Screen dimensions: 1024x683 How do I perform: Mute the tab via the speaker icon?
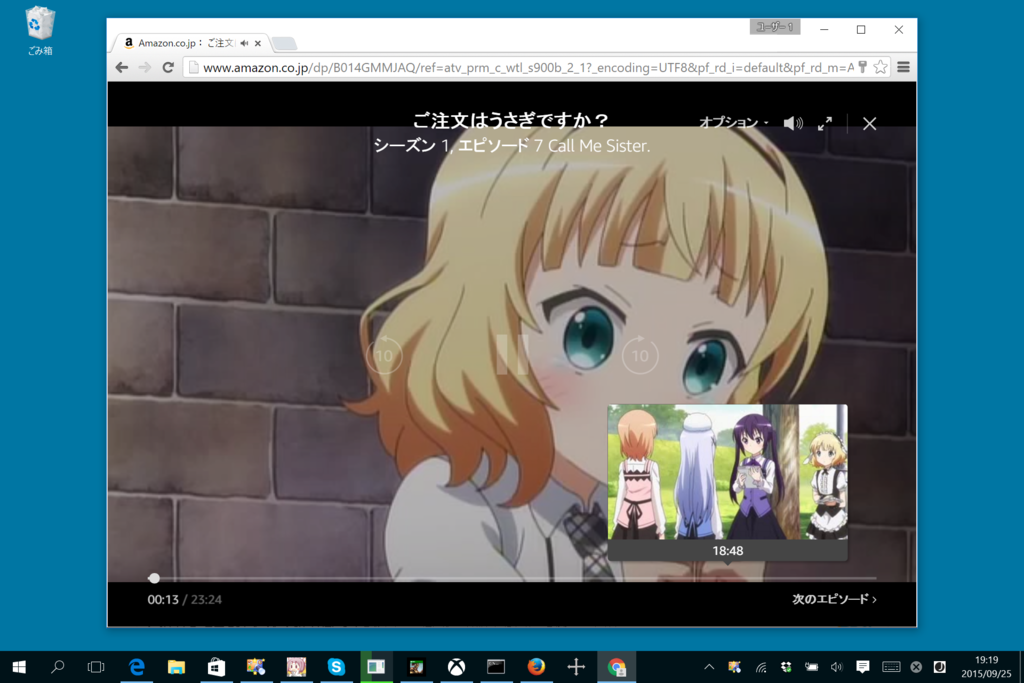point(244,43)
